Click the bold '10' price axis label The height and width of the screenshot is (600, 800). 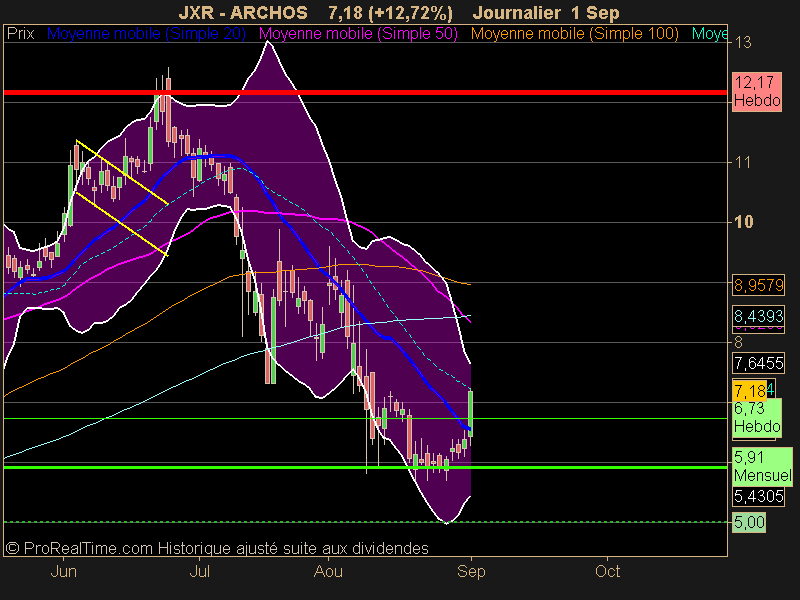[743, 222]
